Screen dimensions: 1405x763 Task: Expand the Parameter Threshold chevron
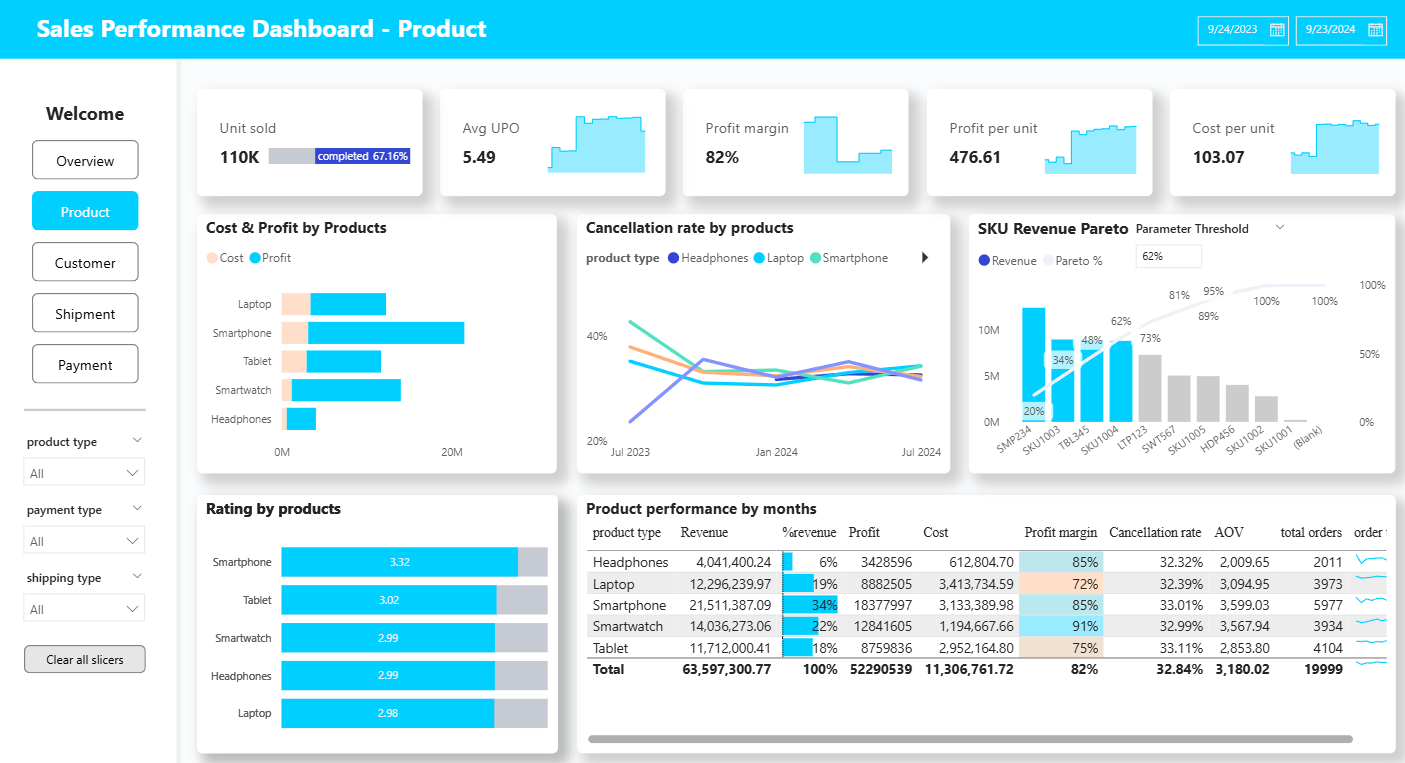(1279, 228)
